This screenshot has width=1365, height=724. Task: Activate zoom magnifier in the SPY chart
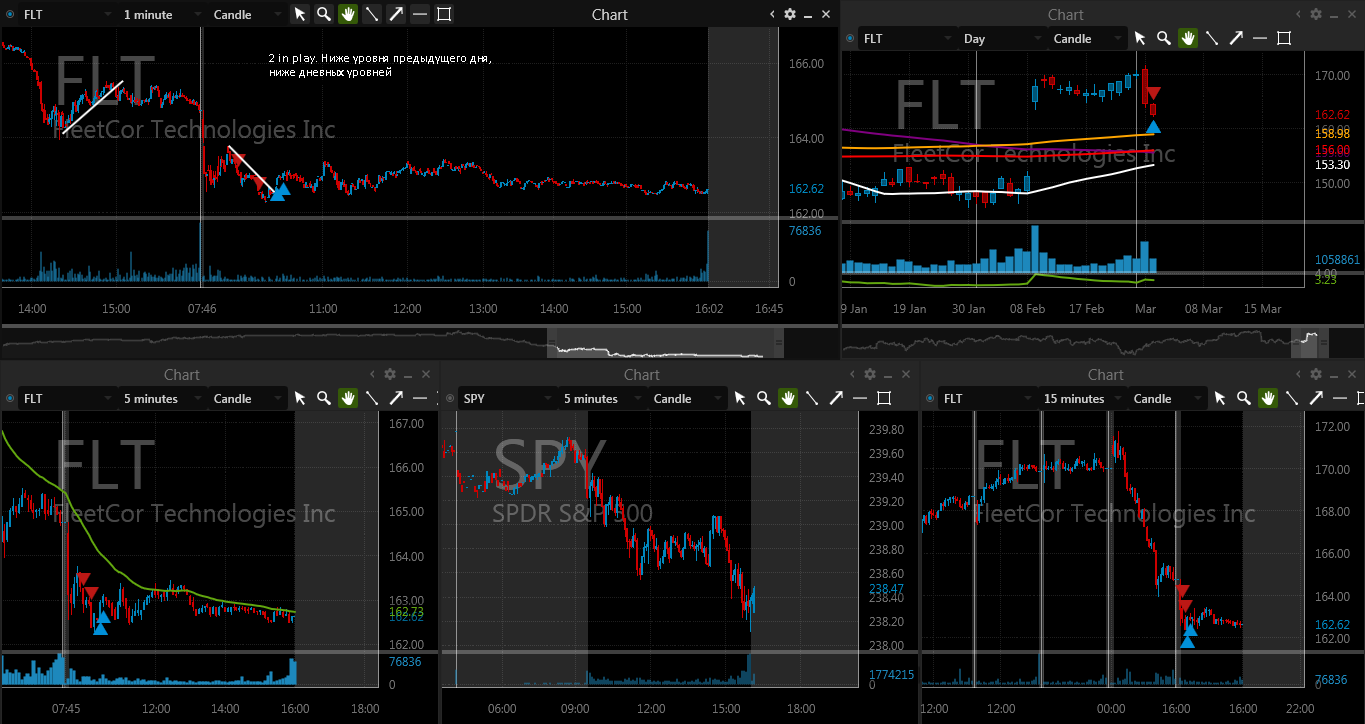pos(764,398)
